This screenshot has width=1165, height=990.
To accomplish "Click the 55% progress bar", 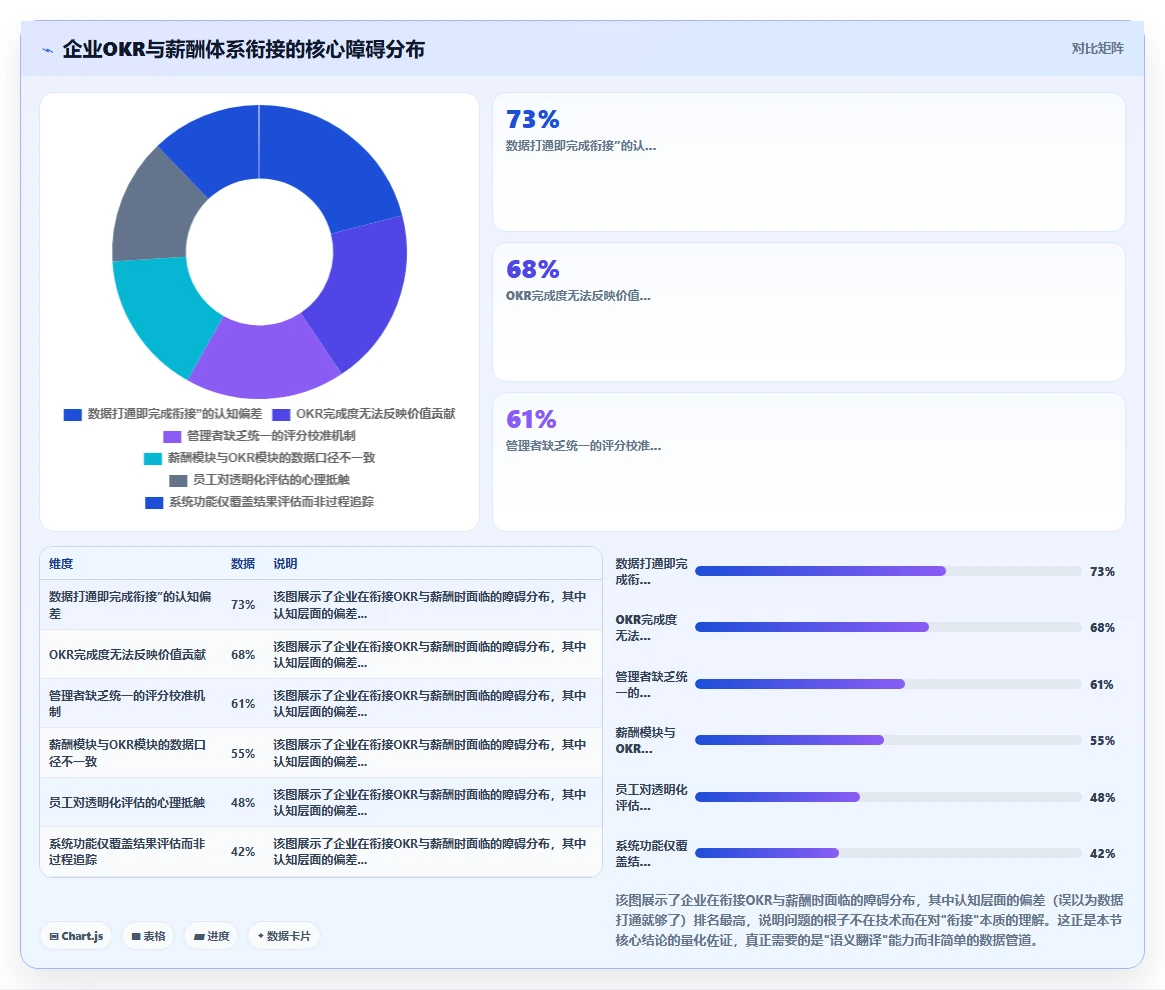I will point(888,740).
